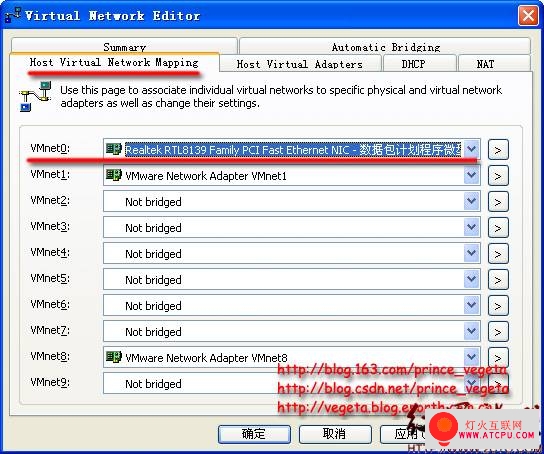
Task: Click the > button for VMnet7
Action: [x=498, y=332]
